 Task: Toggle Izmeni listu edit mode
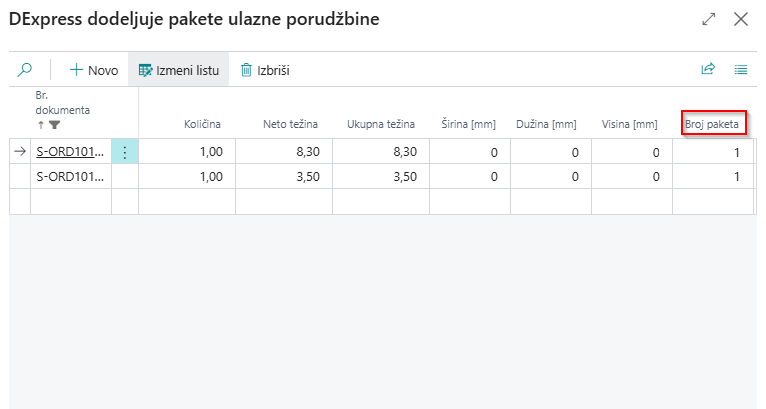pos(178,70)
